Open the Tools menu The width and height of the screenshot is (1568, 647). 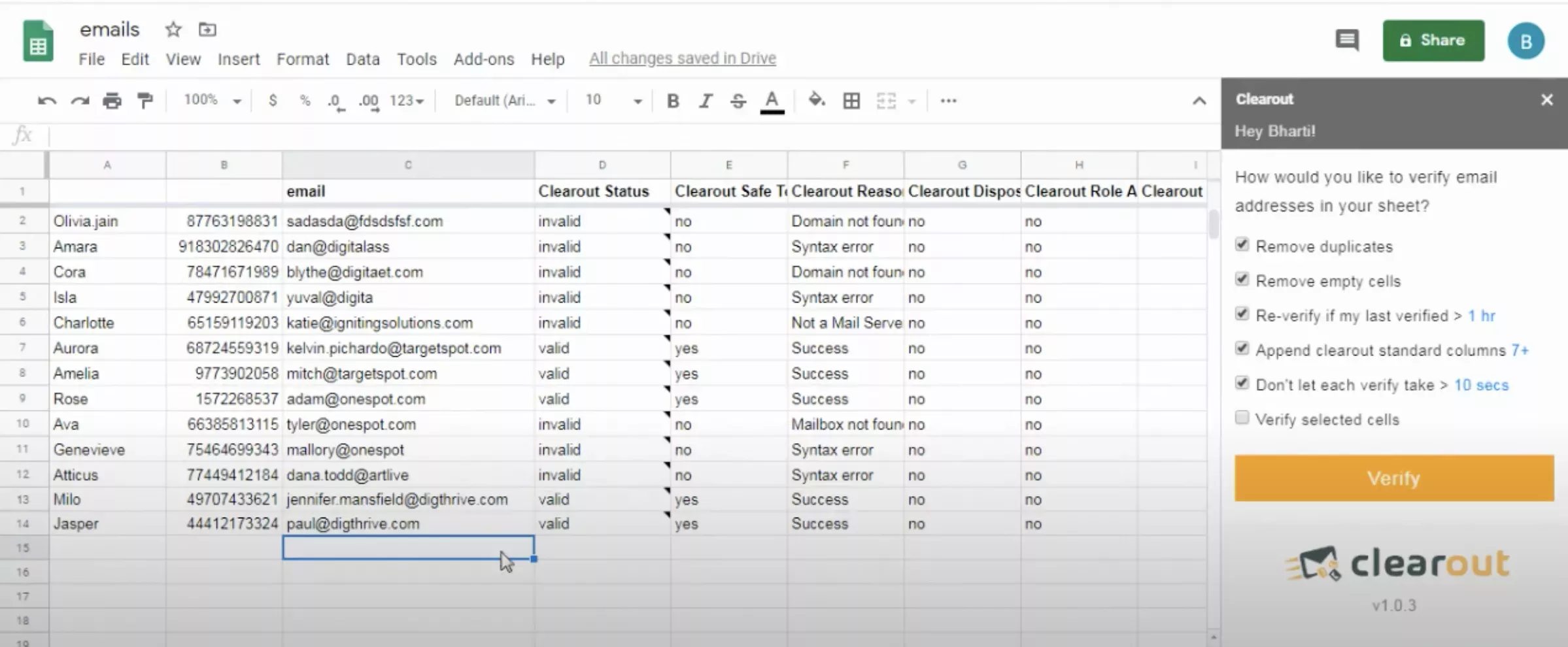[417, 59]
